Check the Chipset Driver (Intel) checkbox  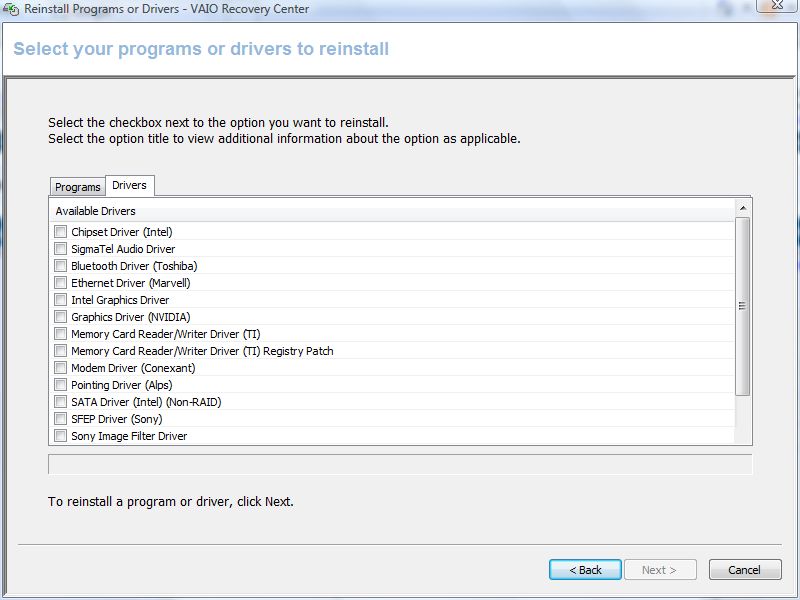point(61,232)
